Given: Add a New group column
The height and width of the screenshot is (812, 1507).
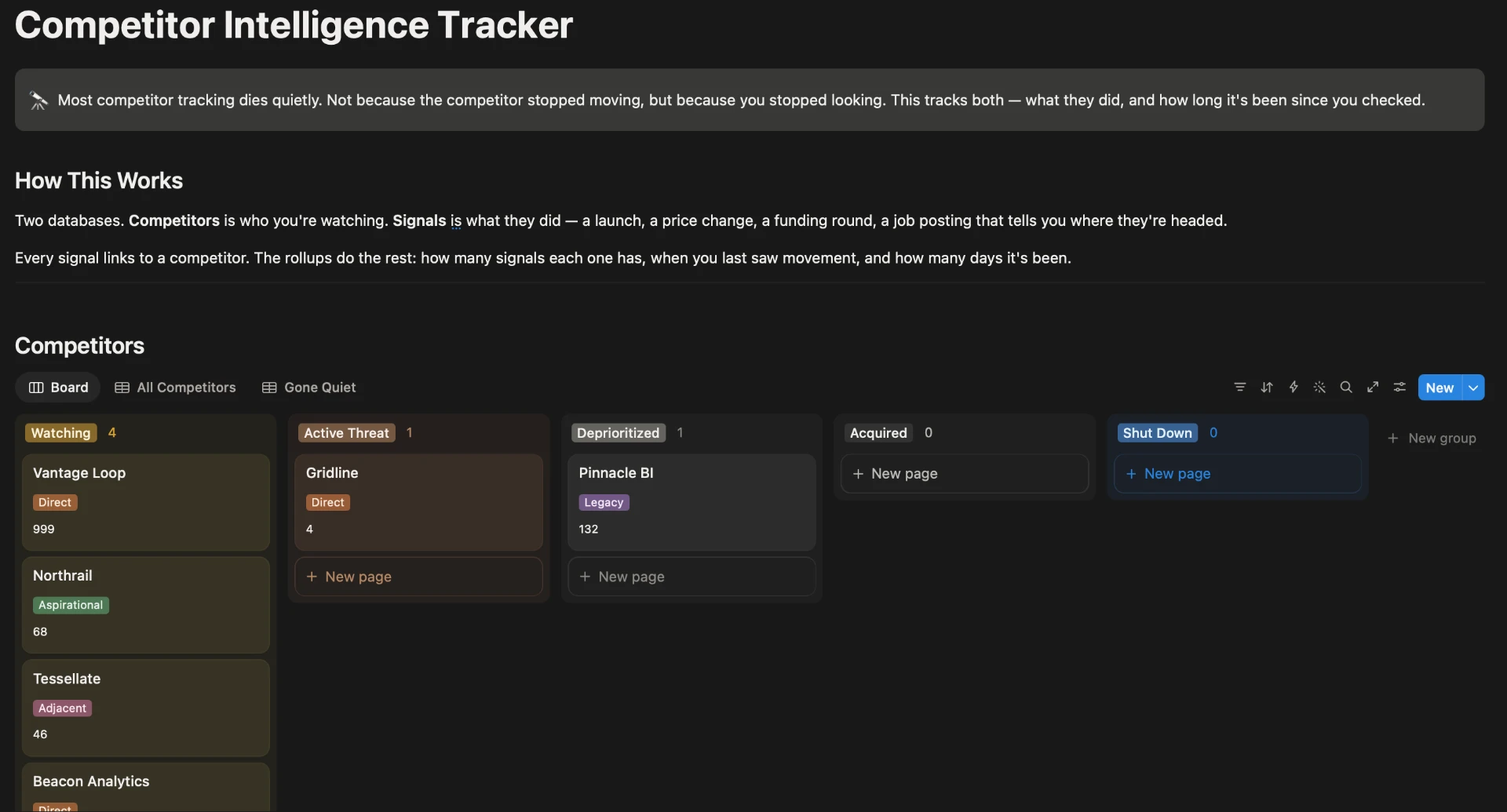Looking at the screenshot, I should pyautogui.click(x=1432, y=439).
